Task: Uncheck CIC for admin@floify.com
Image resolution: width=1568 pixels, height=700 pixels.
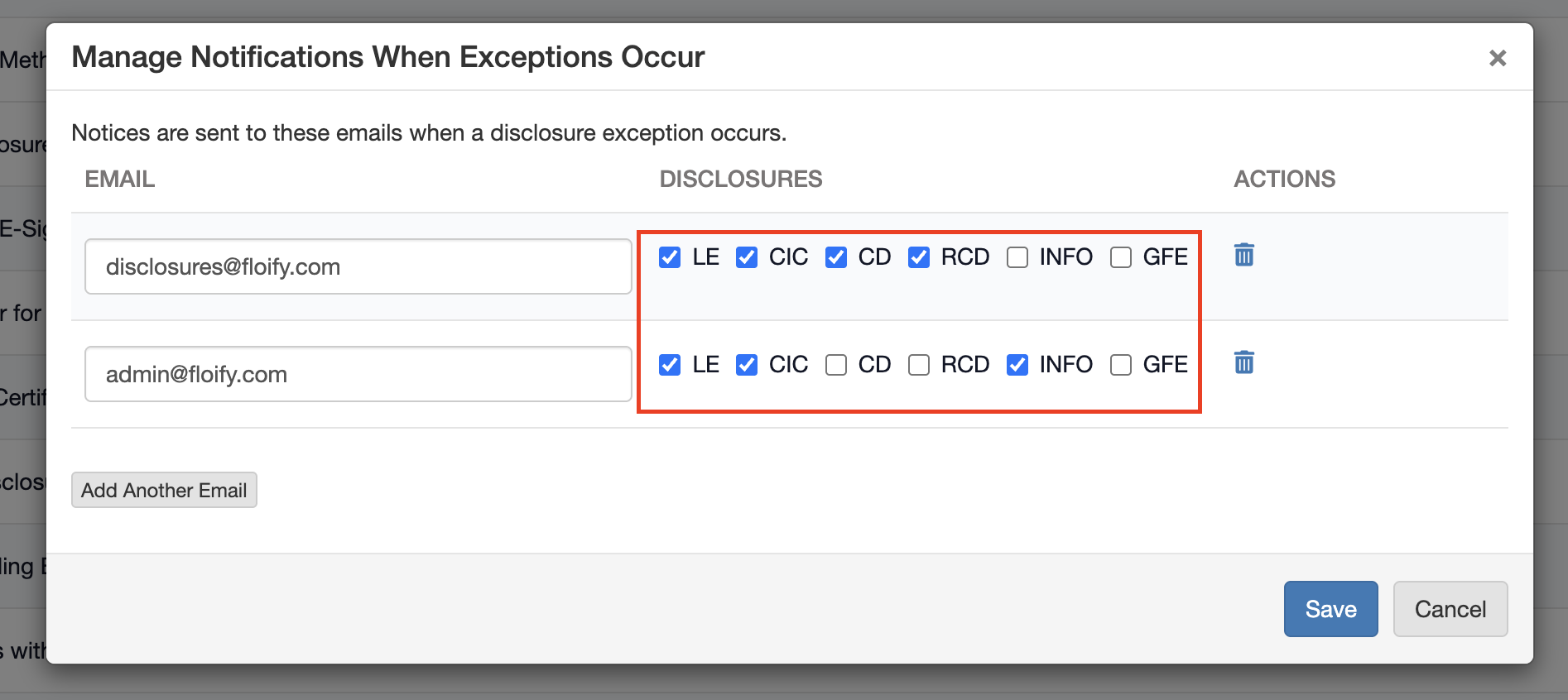Action: (747, 365)
